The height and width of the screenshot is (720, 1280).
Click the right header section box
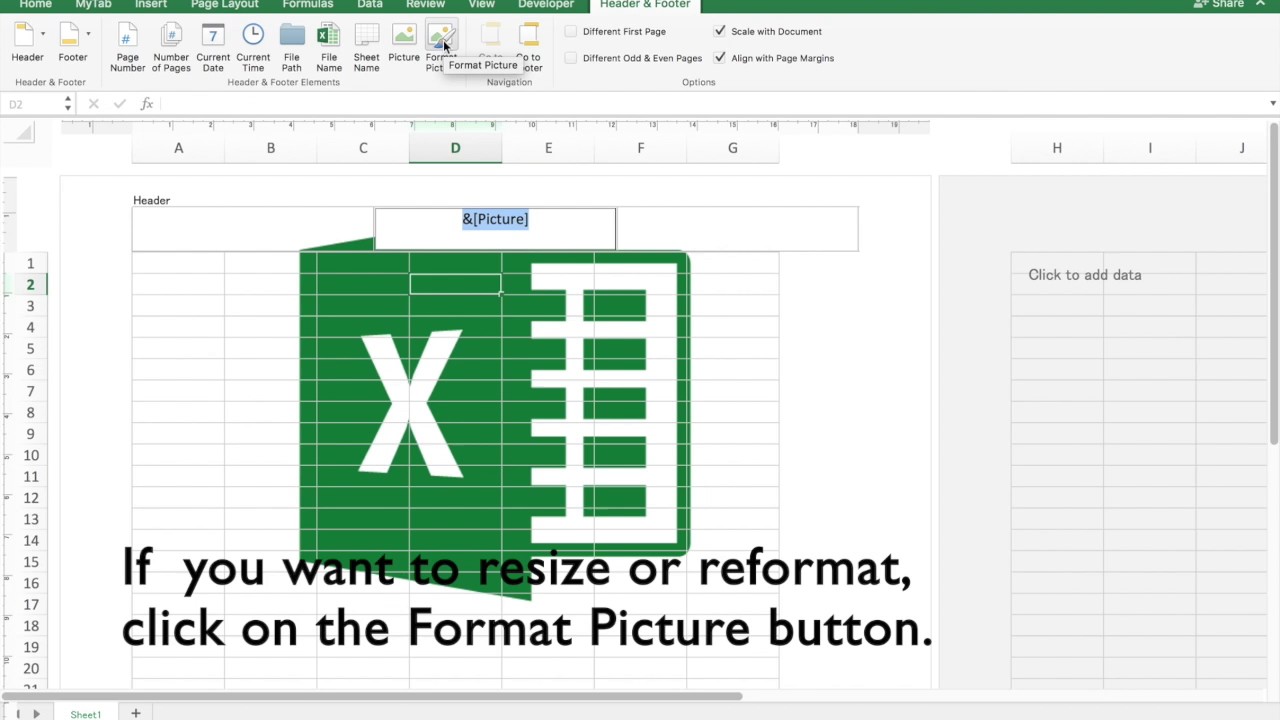point(737,228)
